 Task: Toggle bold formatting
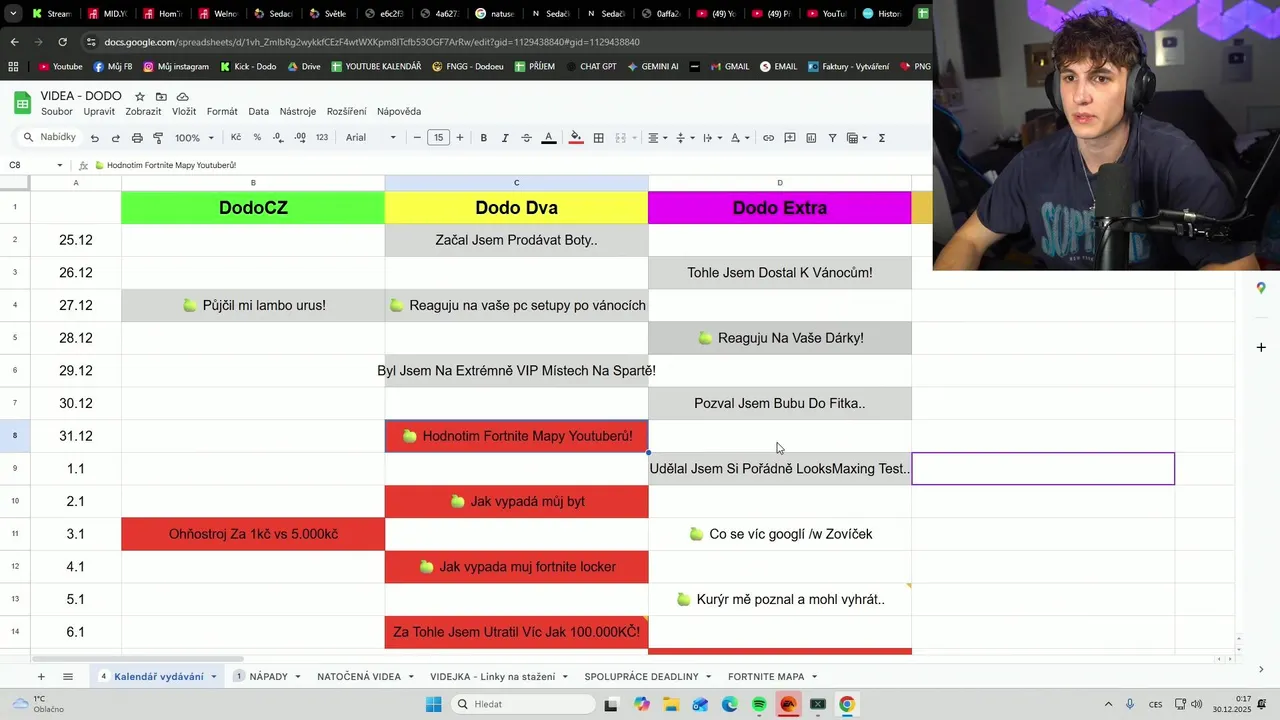point(483,138)
